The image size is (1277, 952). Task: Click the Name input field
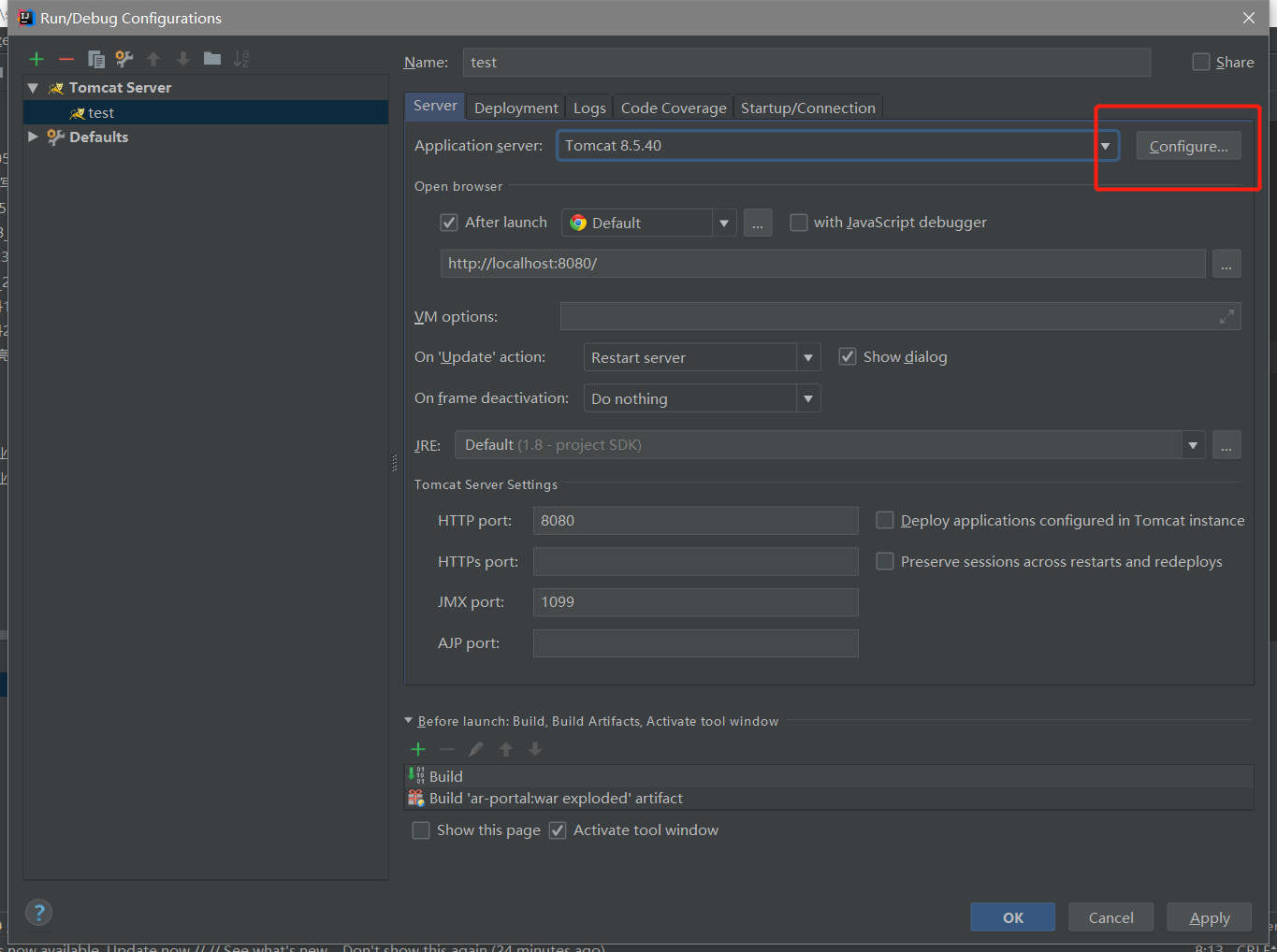pos(806,63)
